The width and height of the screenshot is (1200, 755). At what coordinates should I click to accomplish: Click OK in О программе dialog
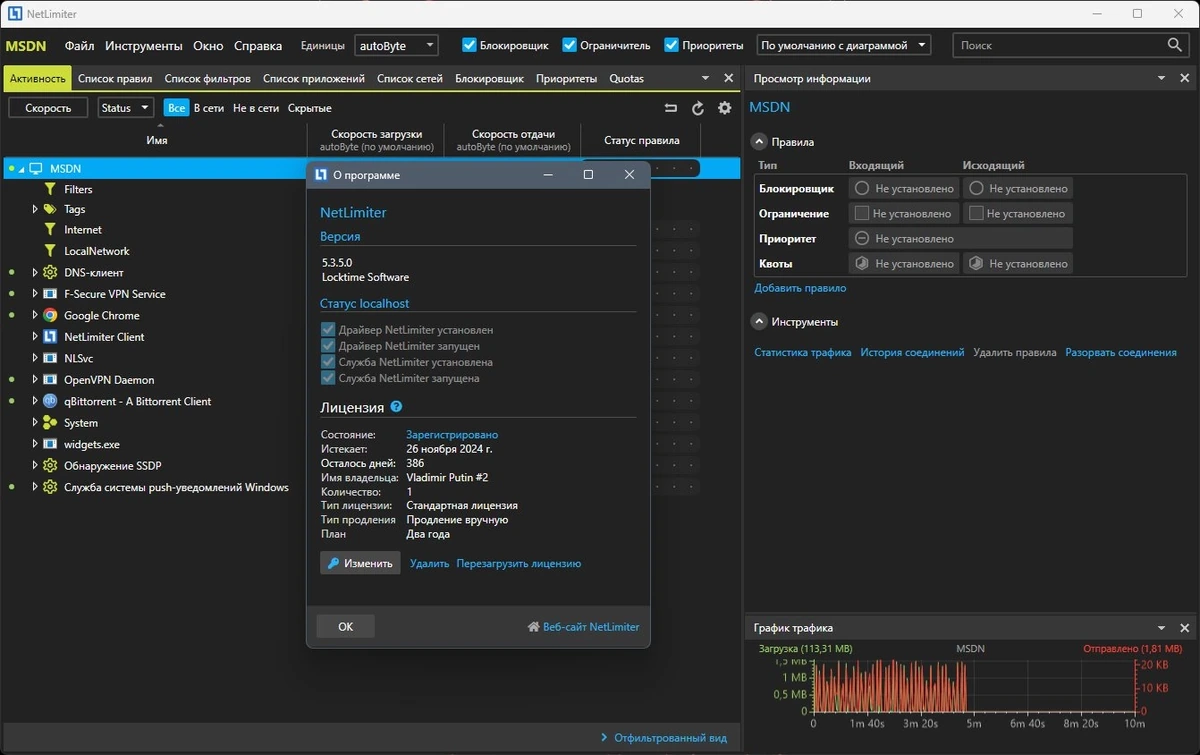346,627
